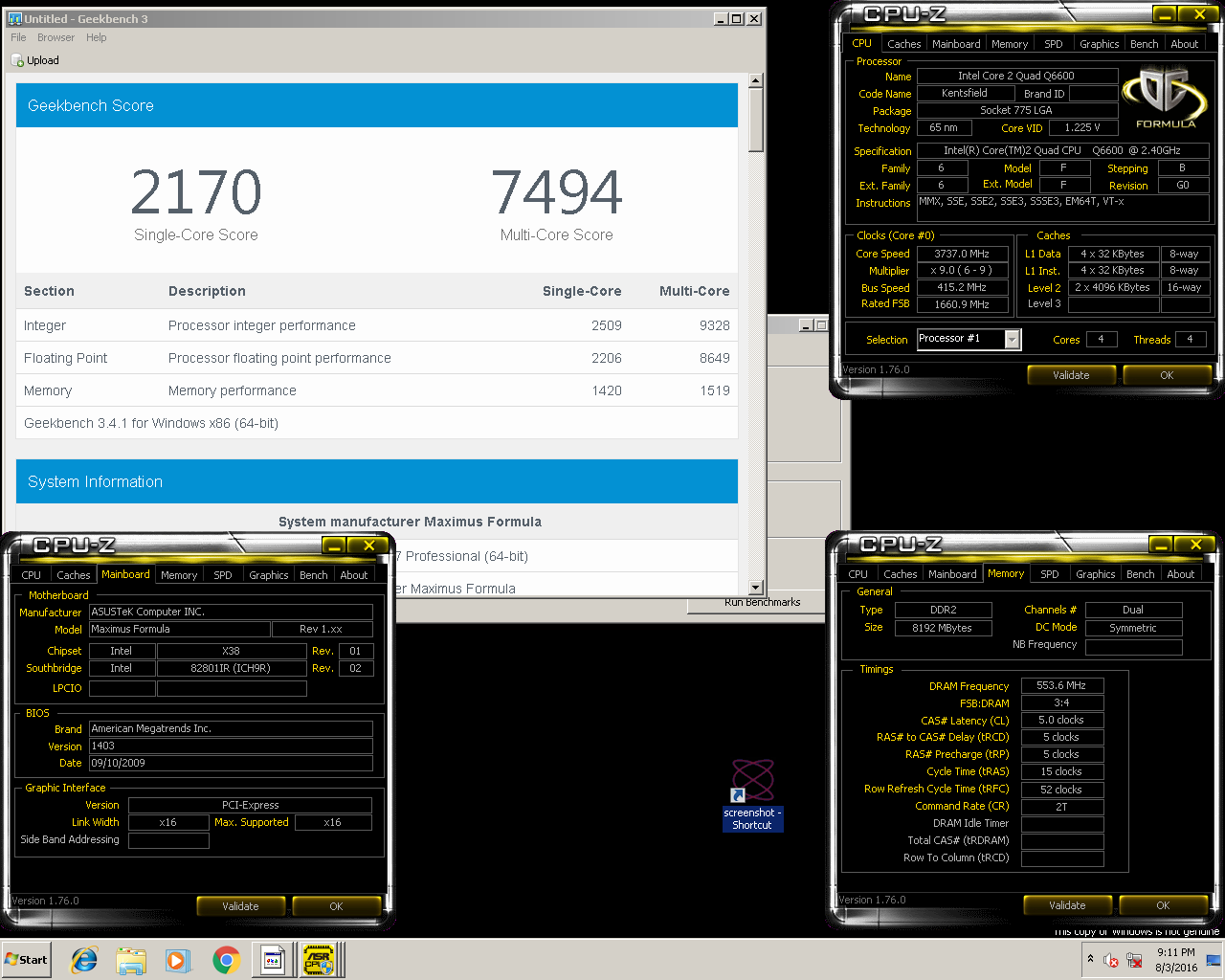Image resolution: width=1225 pixels, height=980 pixels.
Task: Click the DRAM Frequency value 553.6 MHz
Action: [1062, 686]
